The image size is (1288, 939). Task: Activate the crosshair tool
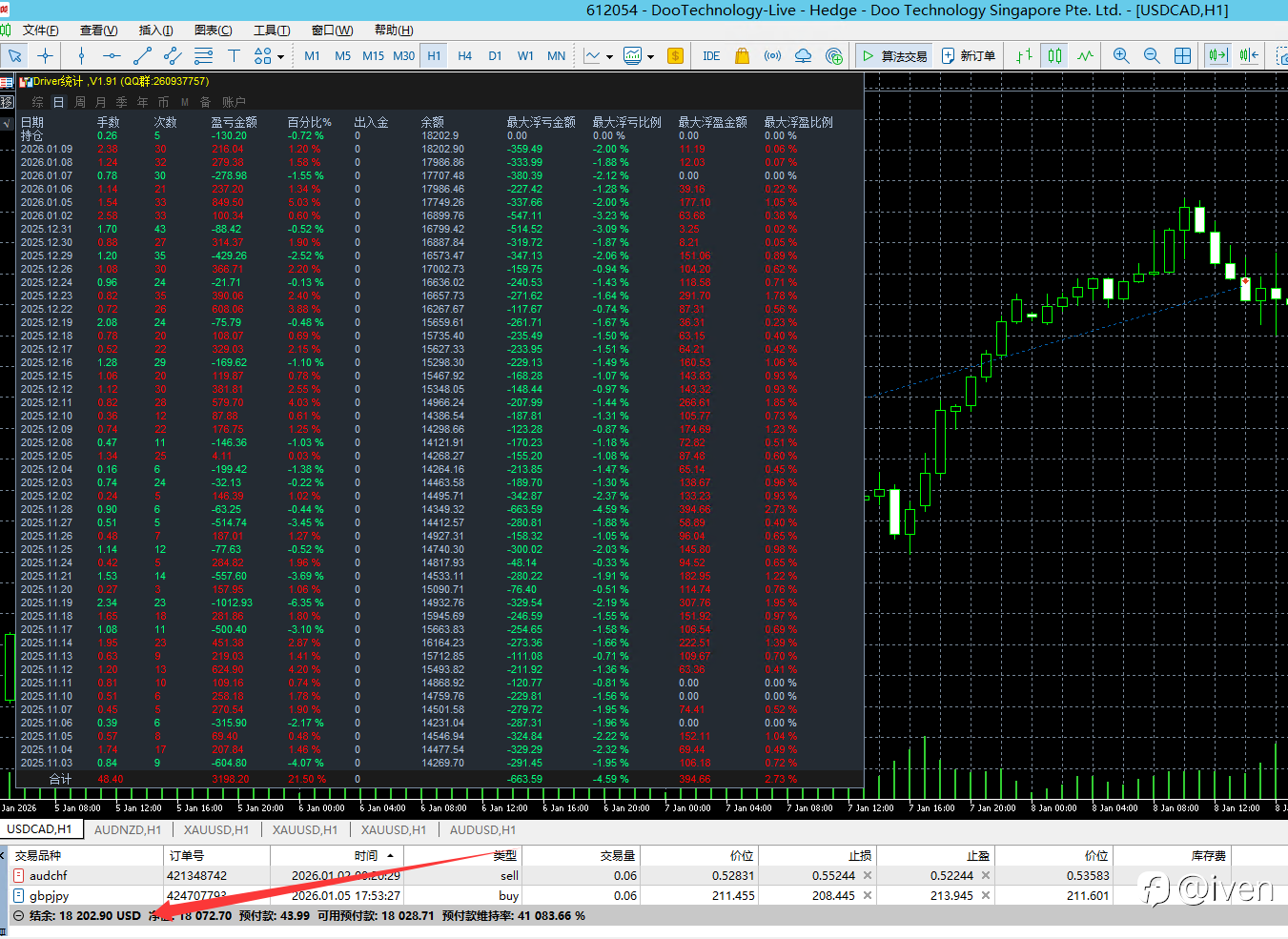point(45,55)
